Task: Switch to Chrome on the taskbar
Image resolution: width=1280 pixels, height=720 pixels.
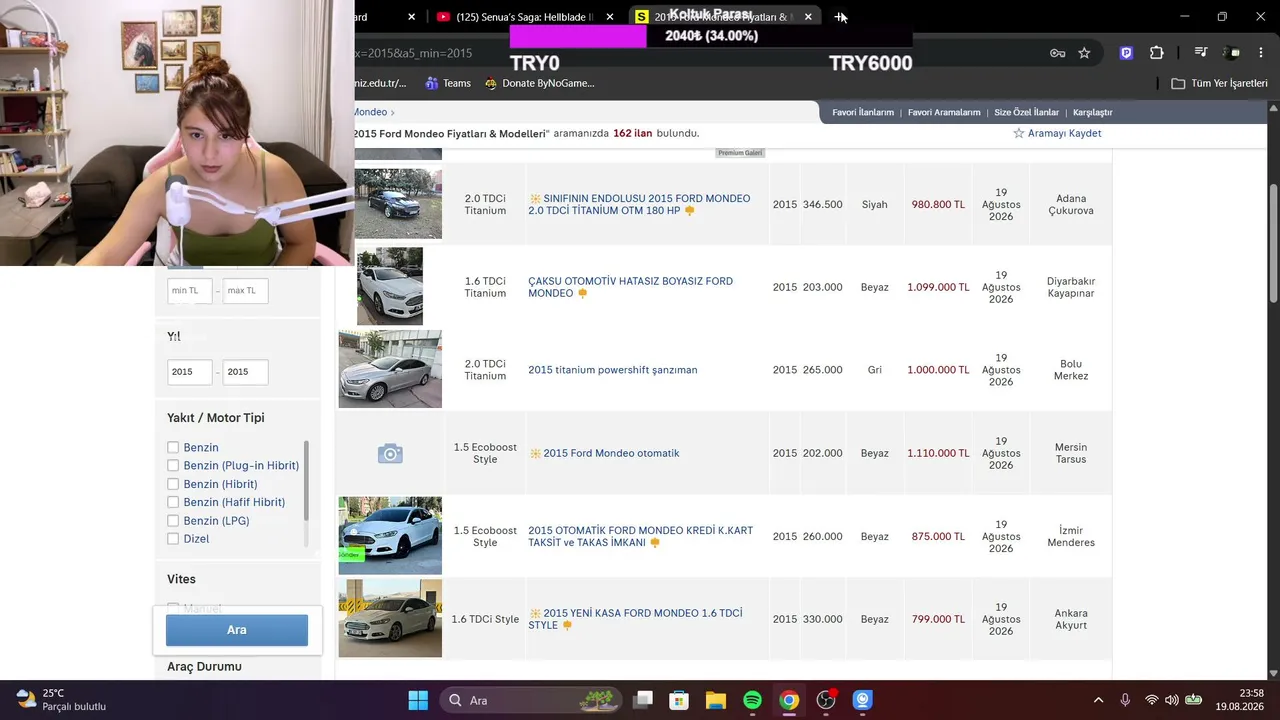Action: pos(789,700)
